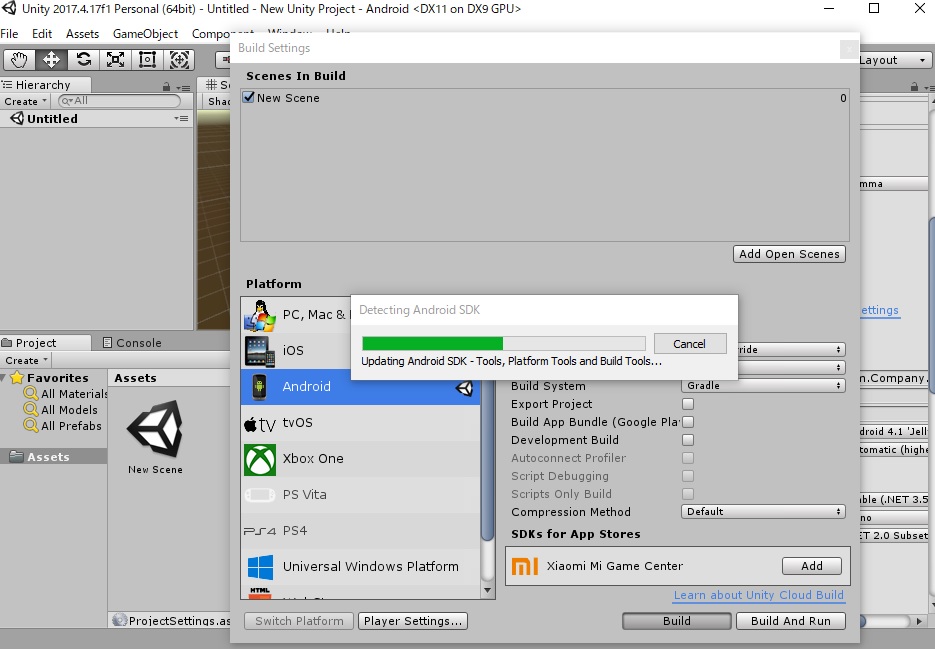Enable the Export Project checkbox

coord(688,404)
